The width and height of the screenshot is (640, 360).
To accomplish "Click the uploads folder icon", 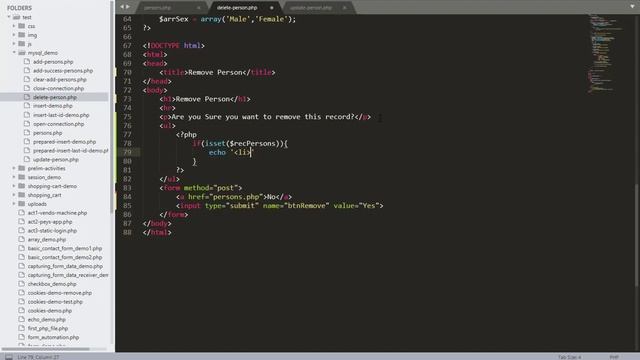I will (x=22, y=204).
